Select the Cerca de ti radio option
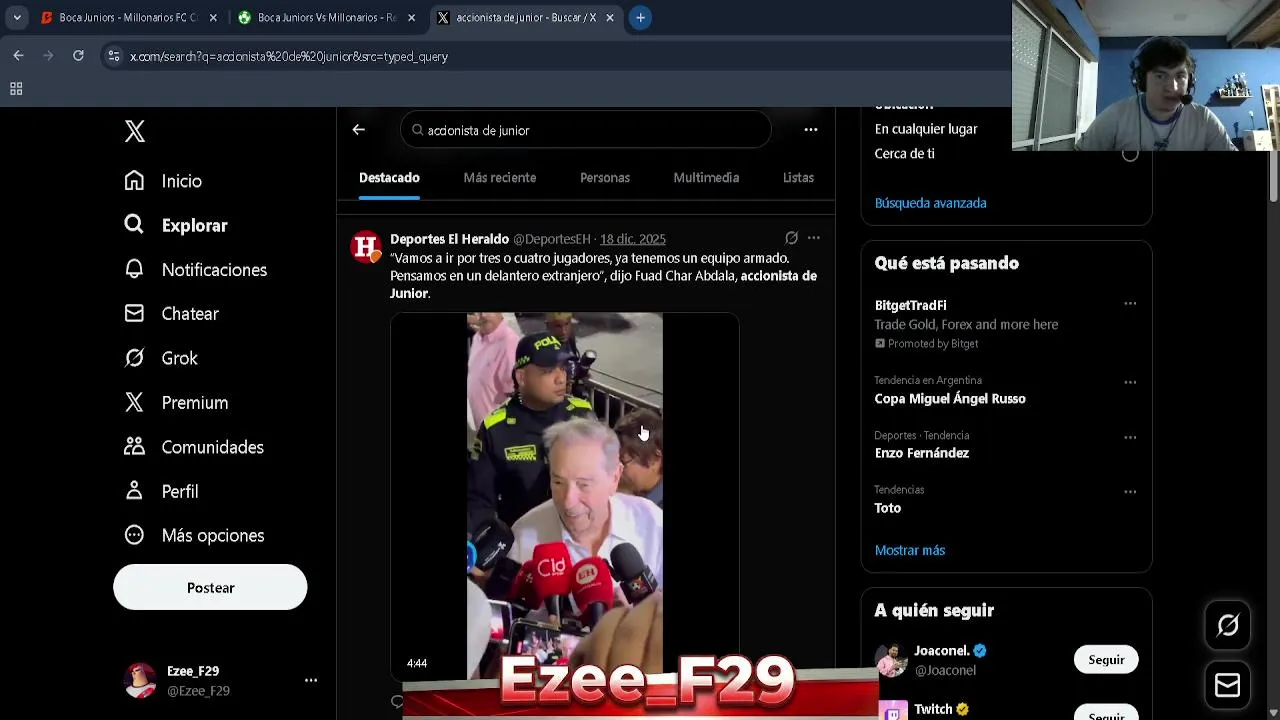The image size is (1280, 720). (x=1130, y=154)
